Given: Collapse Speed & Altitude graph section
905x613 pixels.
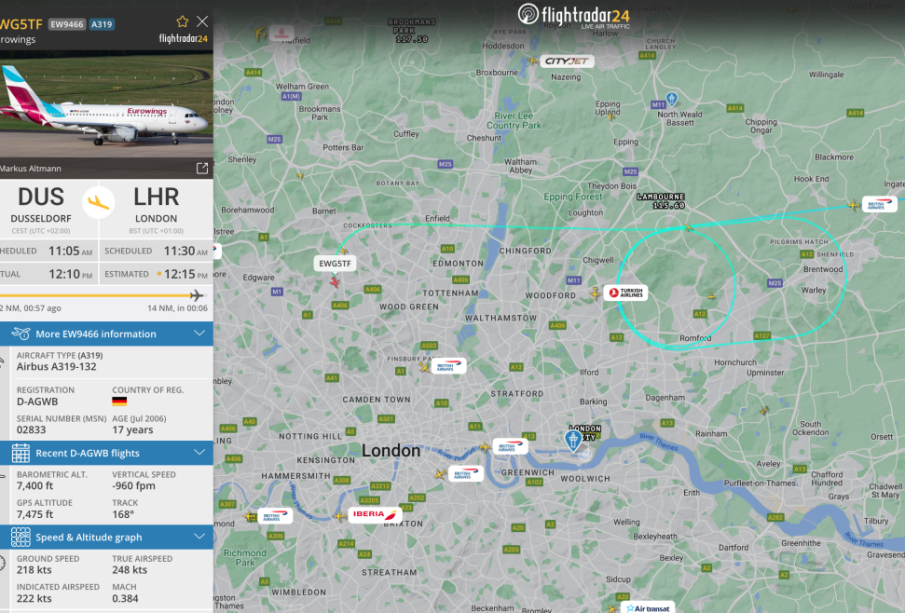Looking at the screenshot, I should tap(200, 537).
